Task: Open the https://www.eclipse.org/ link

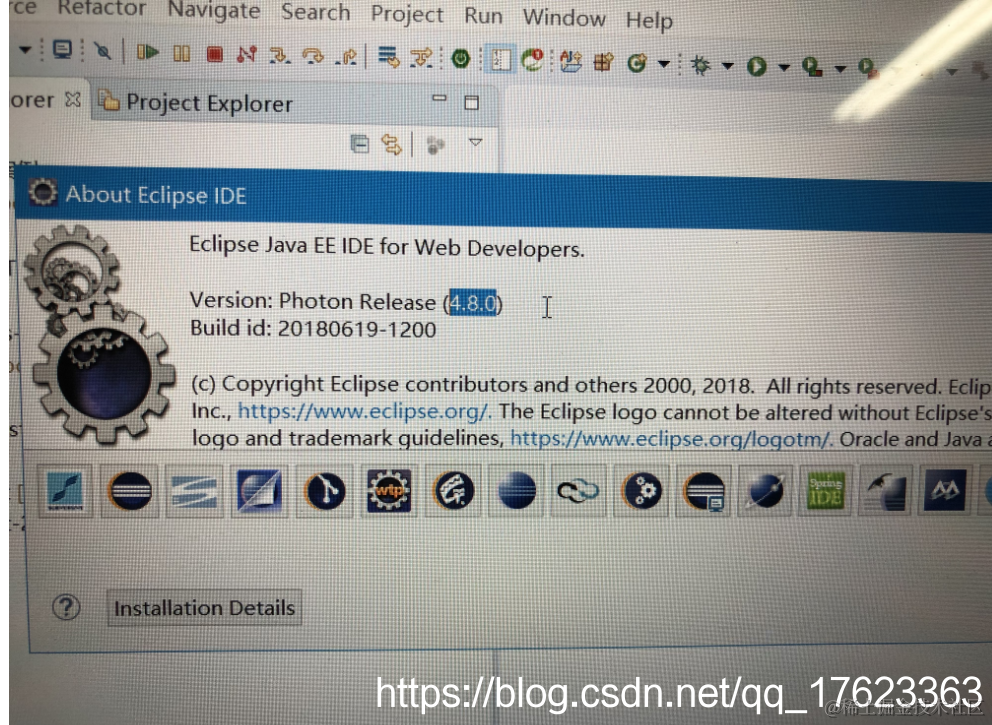Action: pos(363,411)
